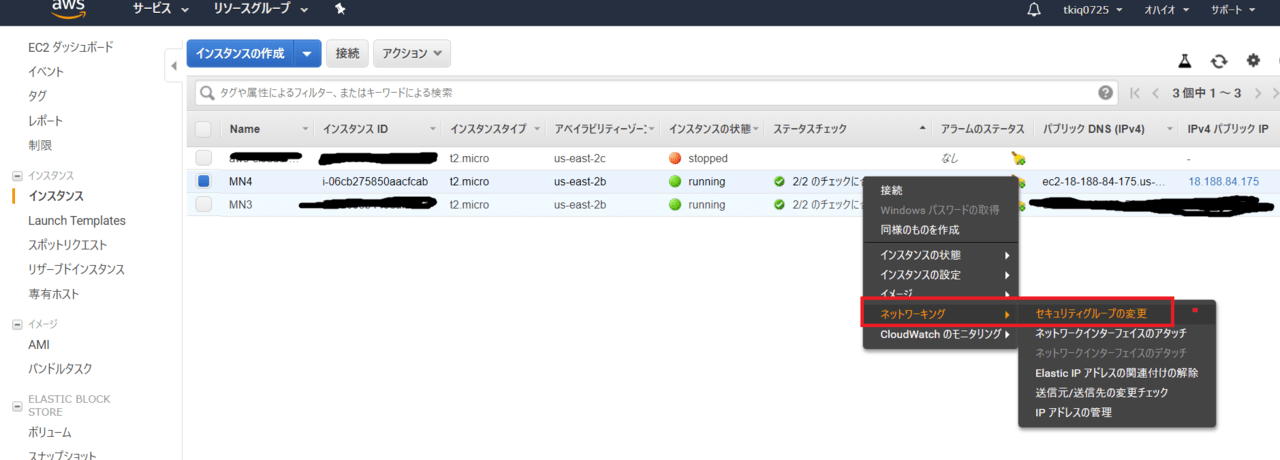This screenshot has width=1280, height=460.
Task: Open the 18.188.84.175 public IP link
Action: click(x=1223, y=182)
